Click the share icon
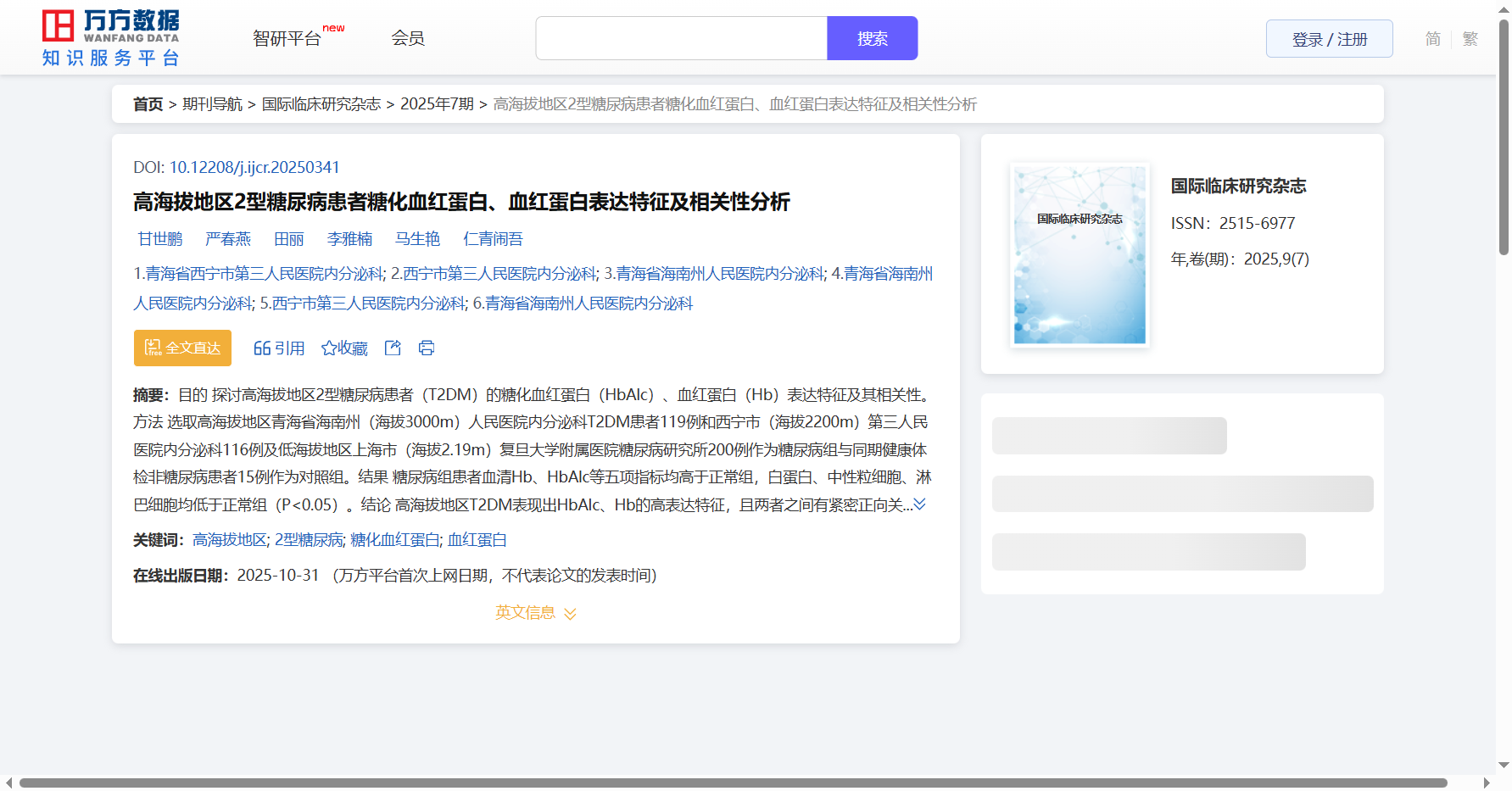 coord(393,348)
